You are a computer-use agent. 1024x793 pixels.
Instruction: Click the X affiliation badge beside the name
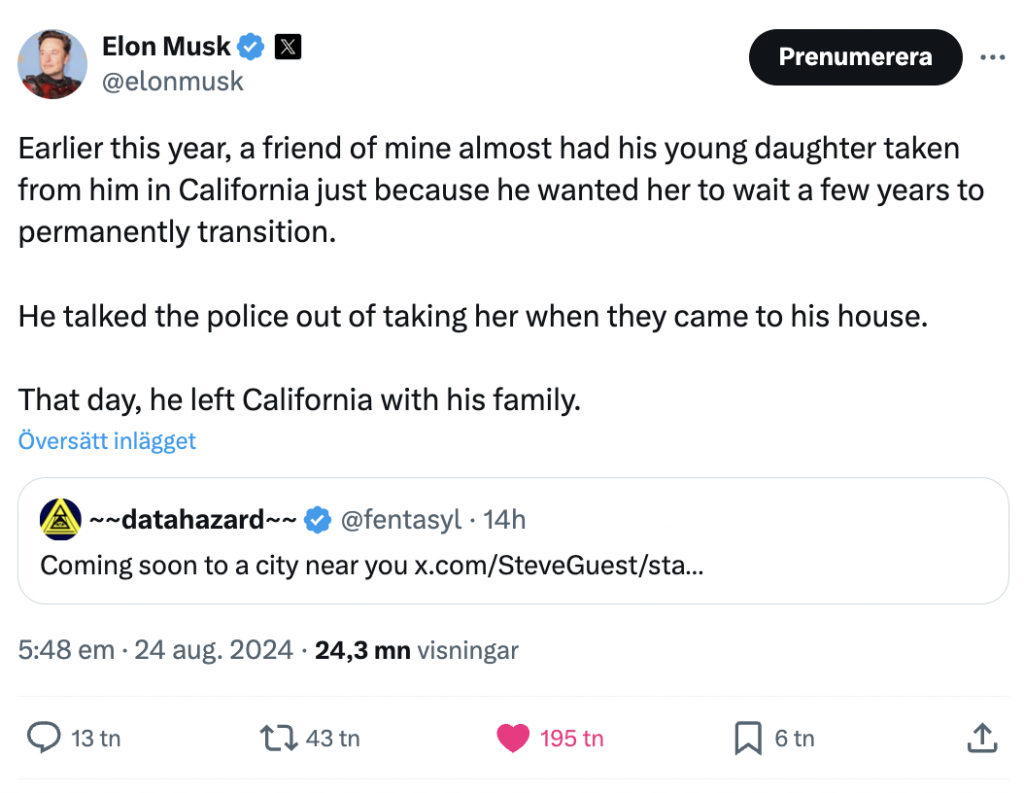(288, 46)
